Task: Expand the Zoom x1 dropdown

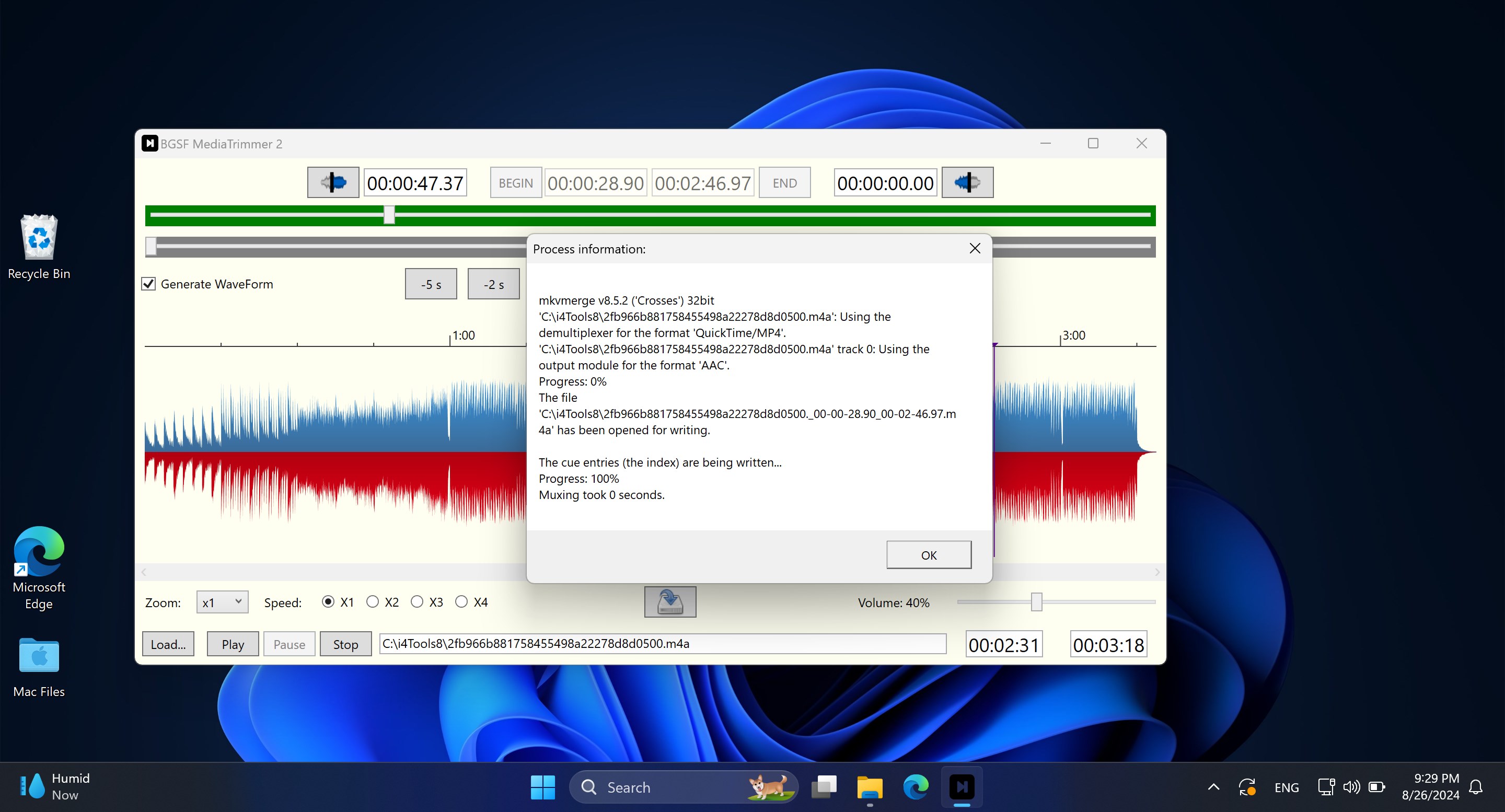Action: [223, 602]
